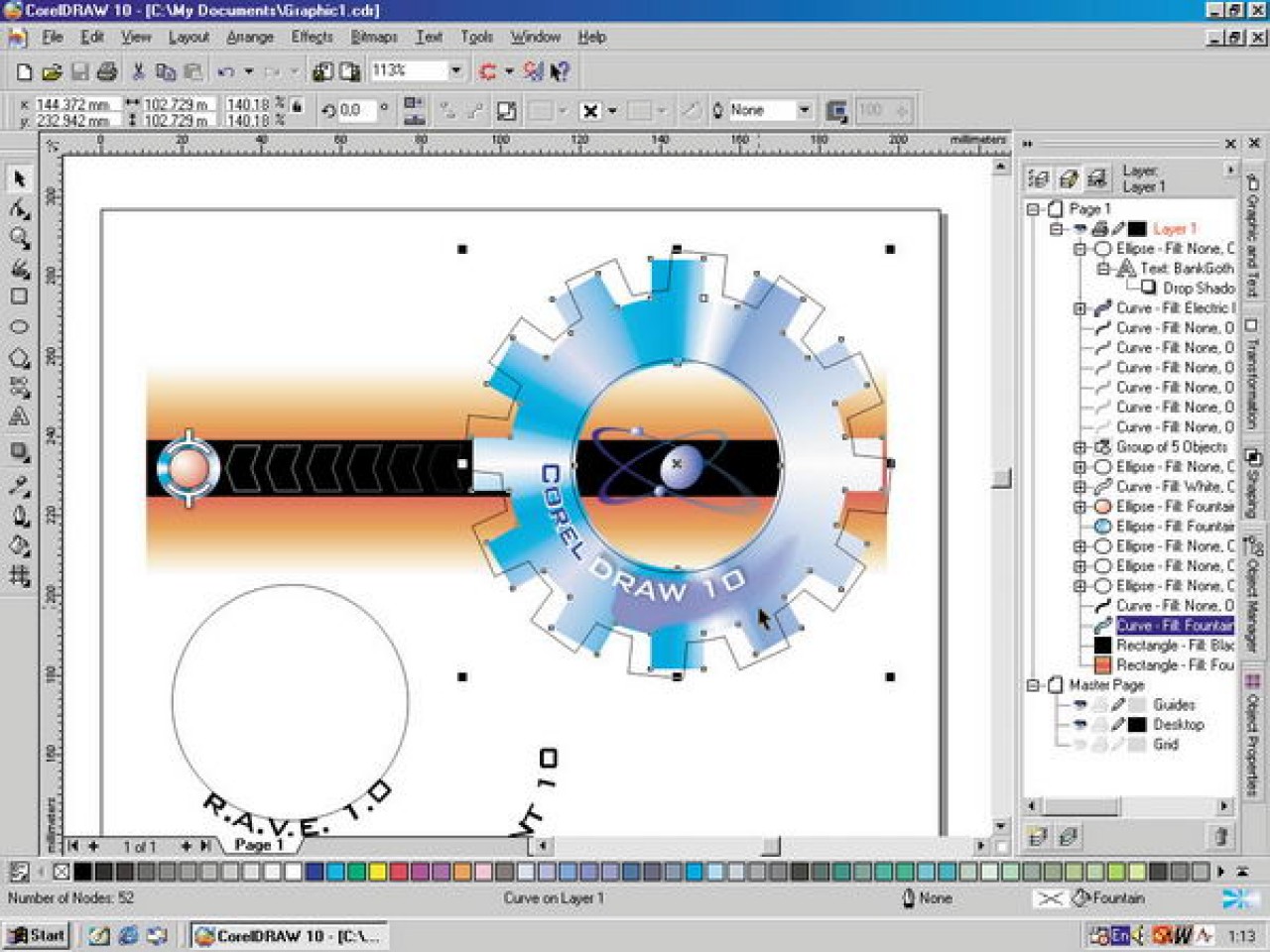
Task: Open the File menu
Action: [52, 37]
